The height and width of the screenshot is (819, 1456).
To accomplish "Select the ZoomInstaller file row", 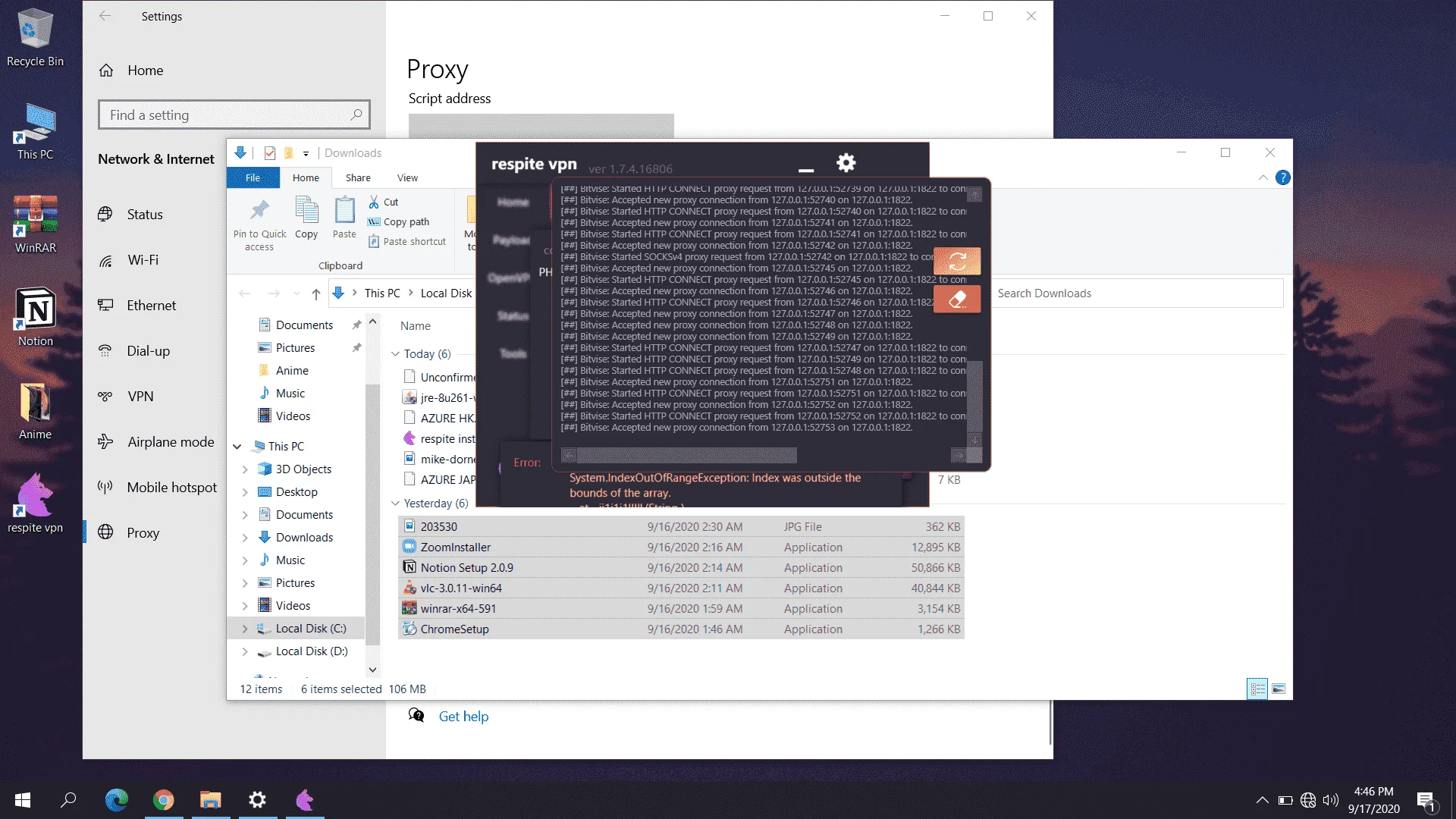I will tap(681, 548).
